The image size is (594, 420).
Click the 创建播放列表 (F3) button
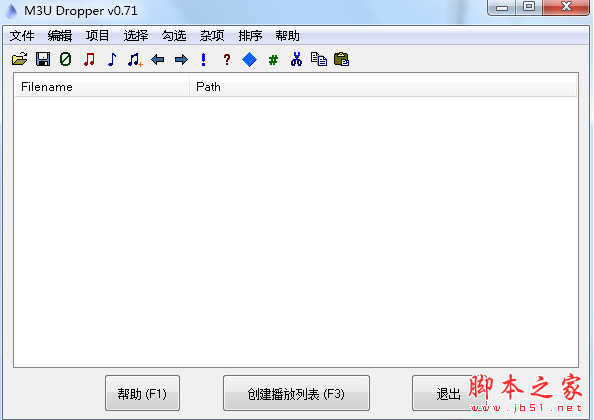pyautogui.click(x=296, y=393)
